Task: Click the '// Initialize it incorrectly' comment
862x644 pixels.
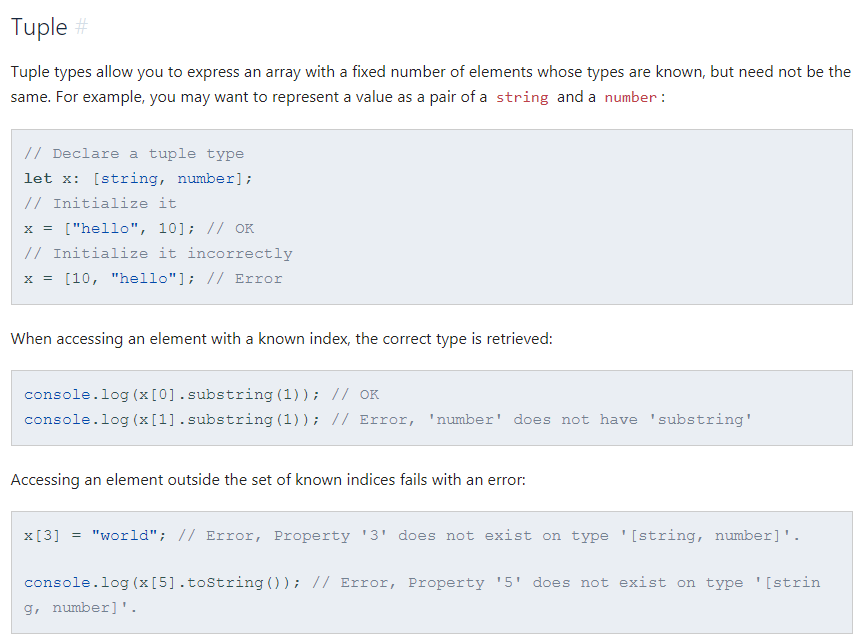Action: [x=158, y=254]
